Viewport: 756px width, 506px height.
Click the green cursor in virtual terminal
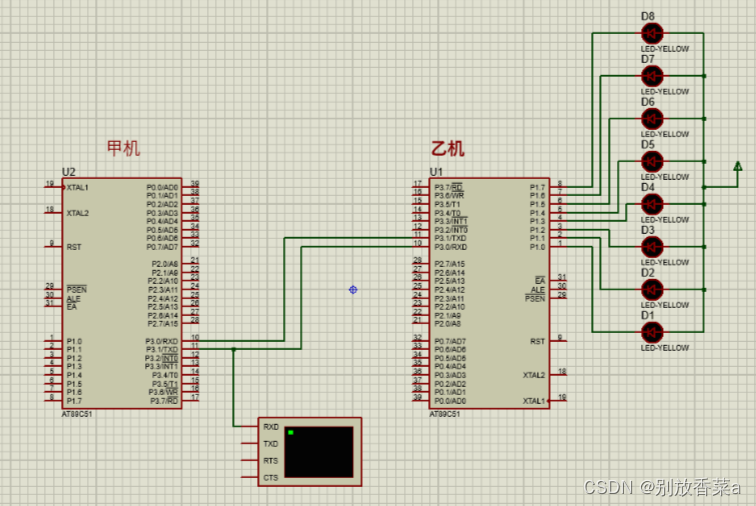click(291, 433)
